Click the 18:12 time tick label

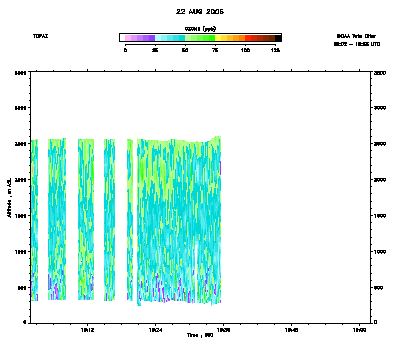coord(88,330)
